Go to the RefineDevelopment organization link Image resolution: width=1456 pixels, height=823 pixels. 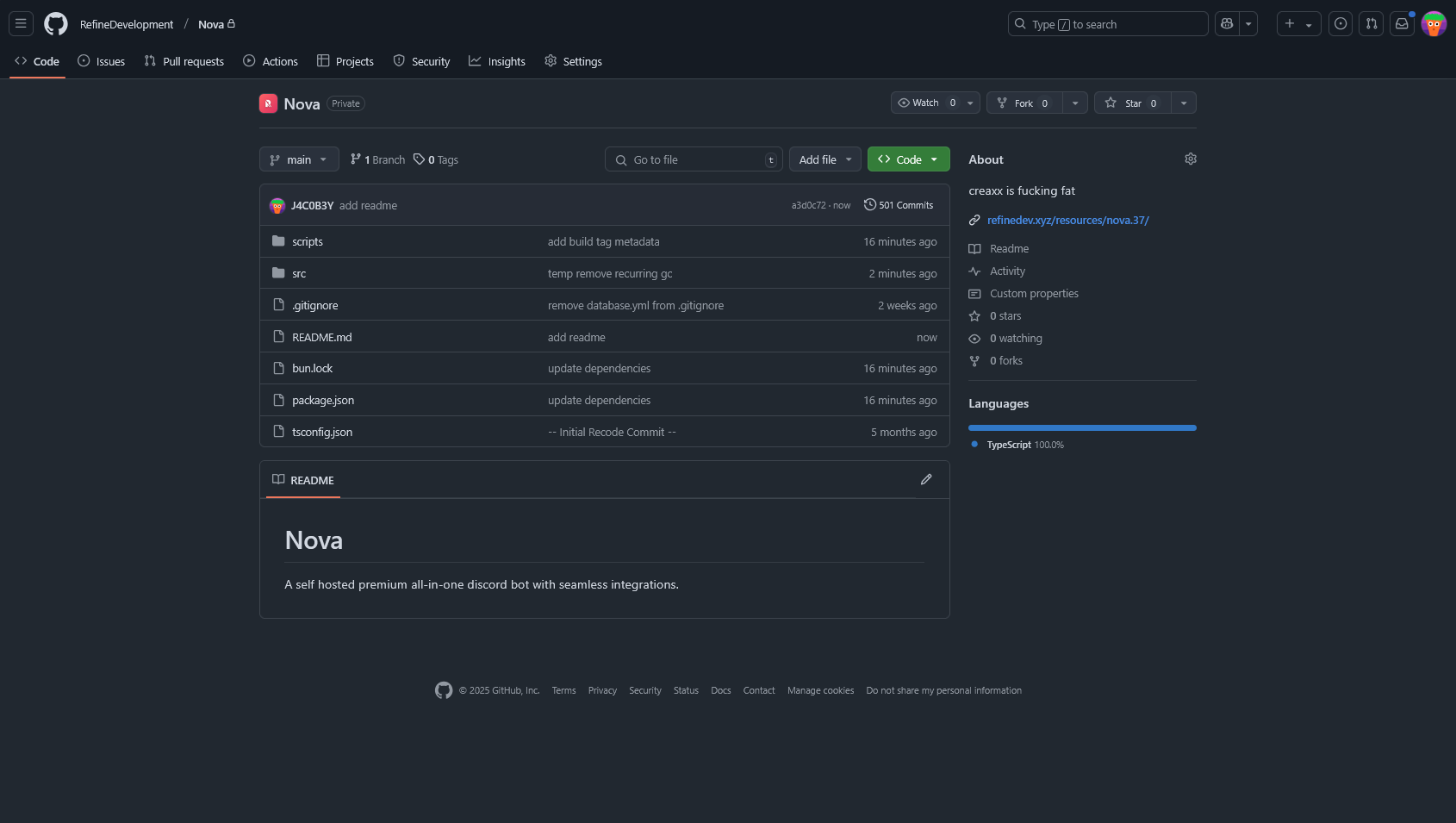click(x=127, y=24)
